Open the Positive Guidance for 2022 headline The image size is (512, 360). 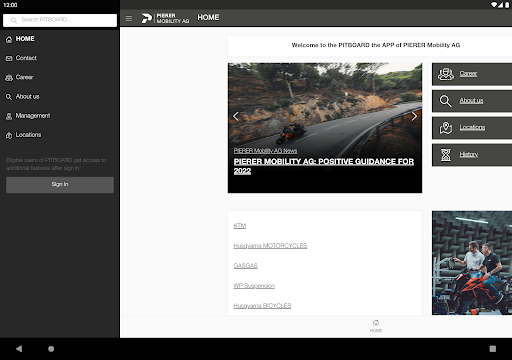(x=324, y=166)
